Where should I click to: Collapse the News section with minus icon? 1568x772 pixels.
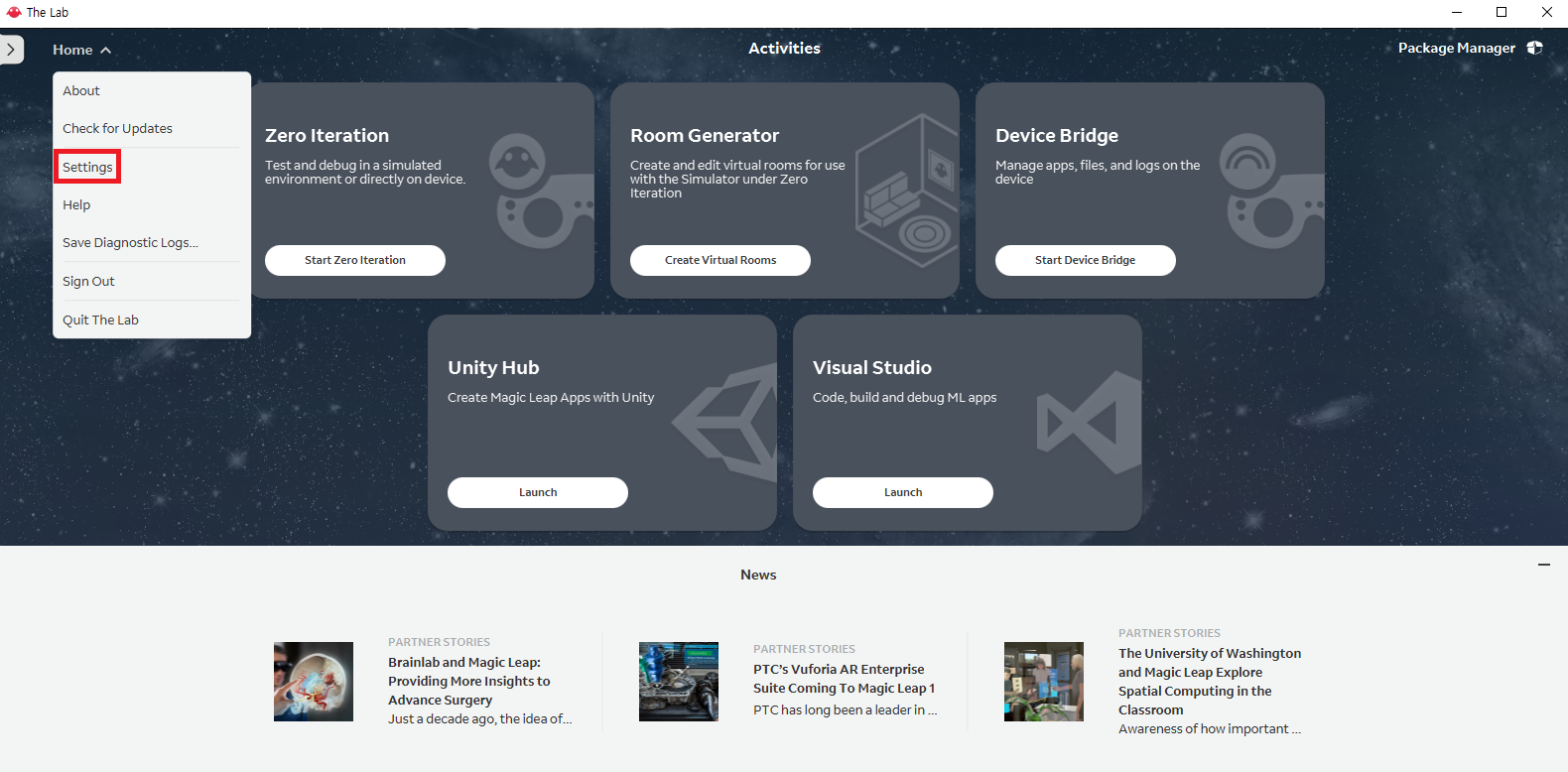point(1544,565)
